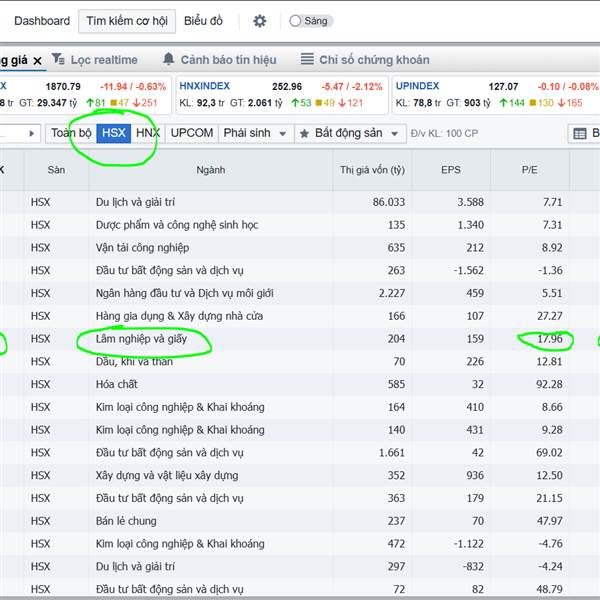600x600 pixels.
Task: Select the Toàn bộ exchange filter
Action: click(x=71, y=133)
